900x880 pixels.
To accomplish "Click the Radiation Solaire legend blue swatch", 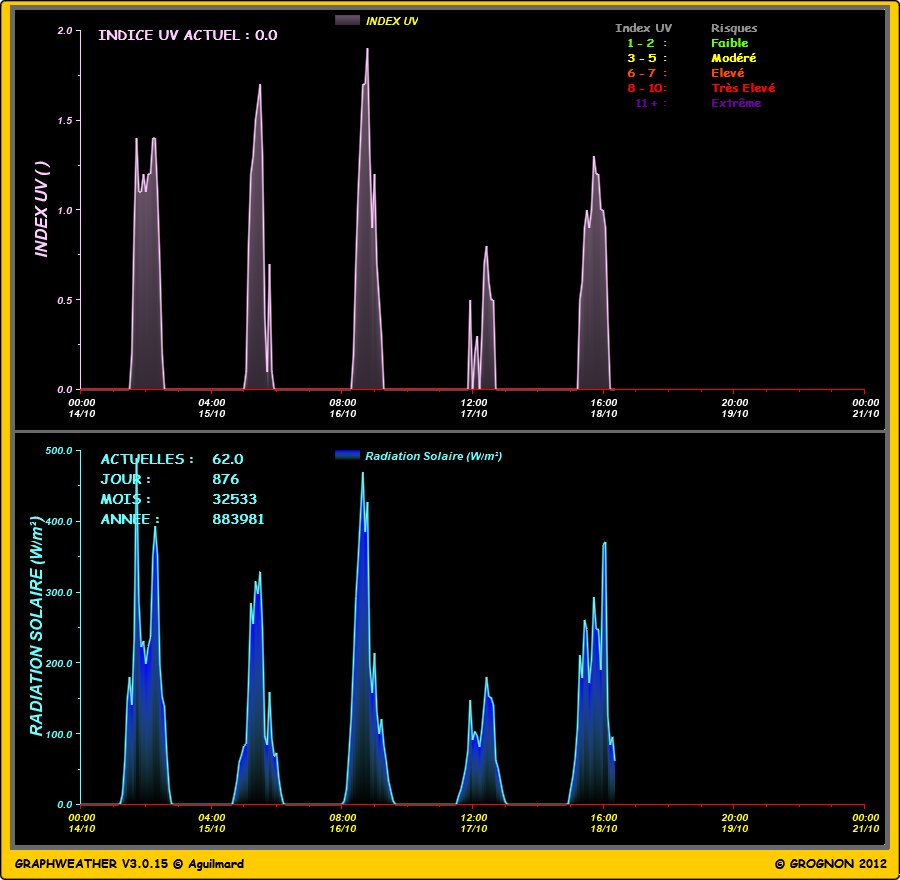I will [347, 455].
